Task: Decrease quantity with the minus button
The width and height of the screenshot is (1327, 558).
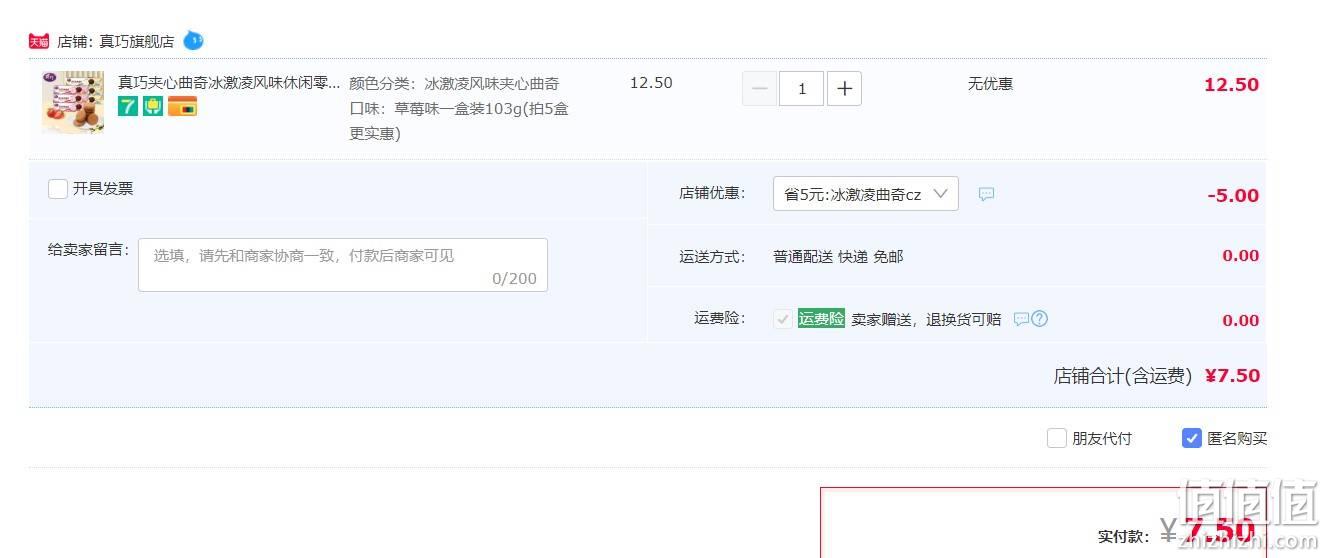Action: (x=760, y=88)
